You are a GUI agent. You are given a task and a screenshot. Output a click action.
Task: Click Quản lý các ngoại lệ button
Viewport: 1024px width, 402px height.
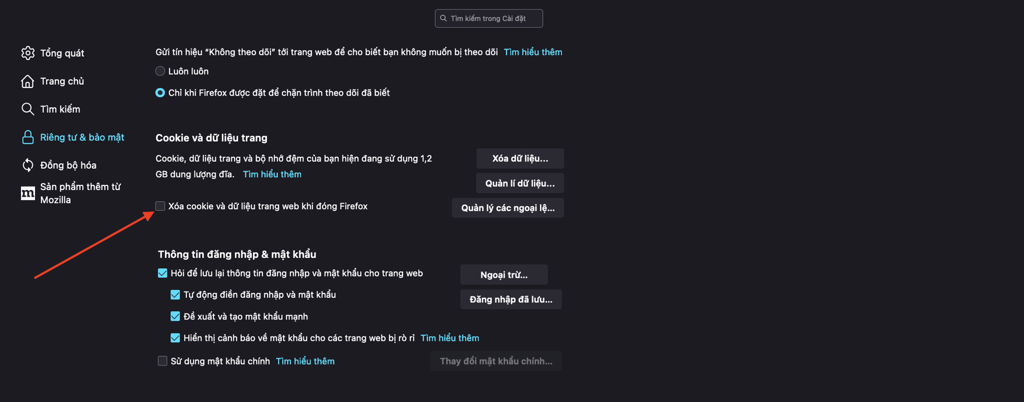coord(507,208)
